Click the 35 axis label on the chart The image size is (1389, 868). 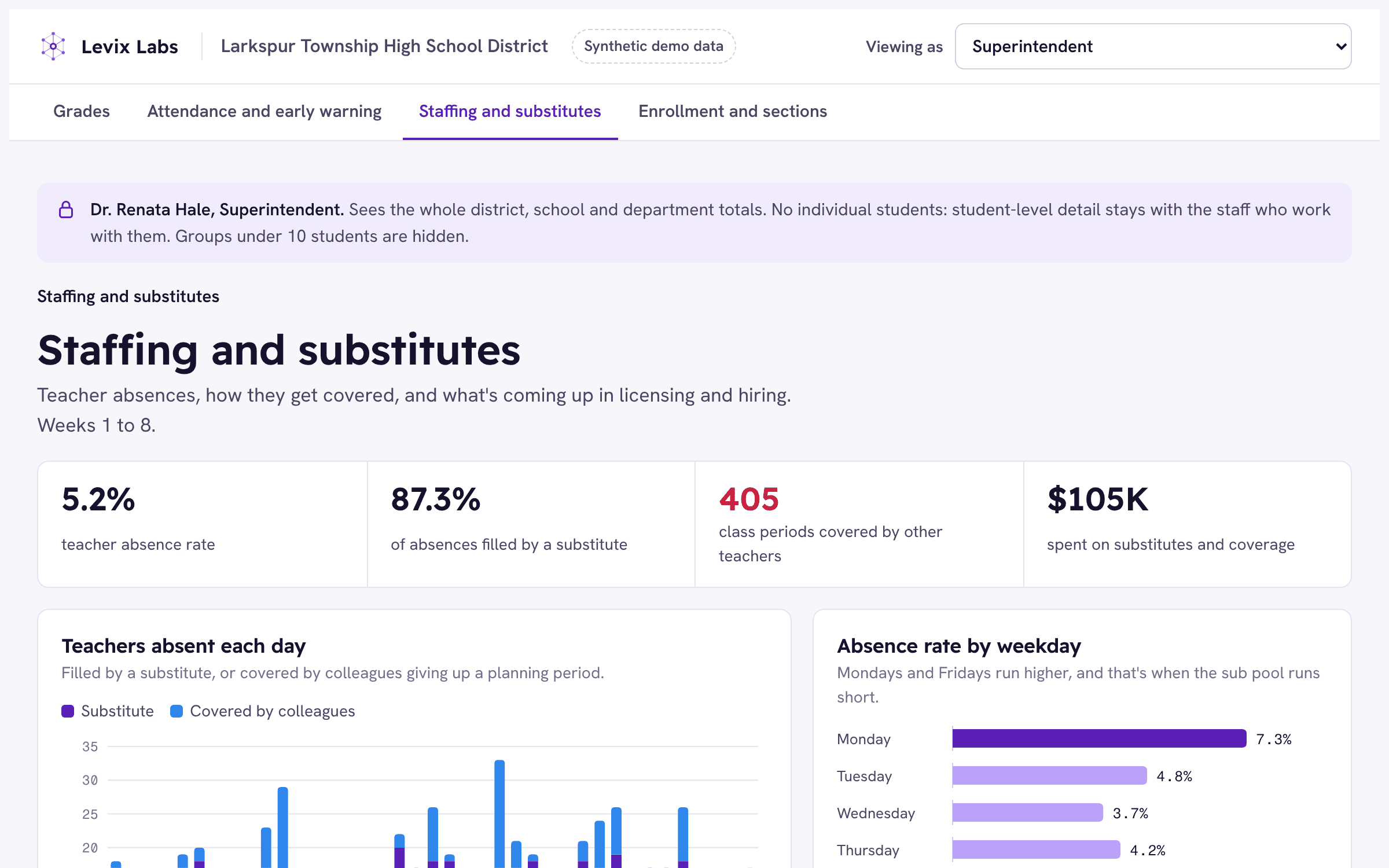[90, 746]
